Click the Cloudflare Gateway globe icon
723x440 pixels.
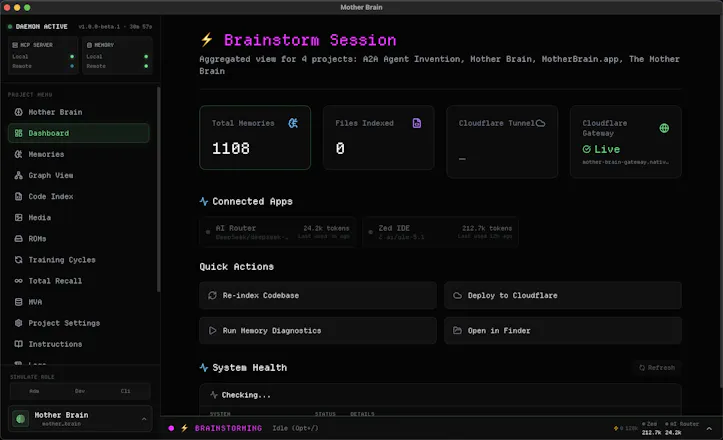[664, 128]
